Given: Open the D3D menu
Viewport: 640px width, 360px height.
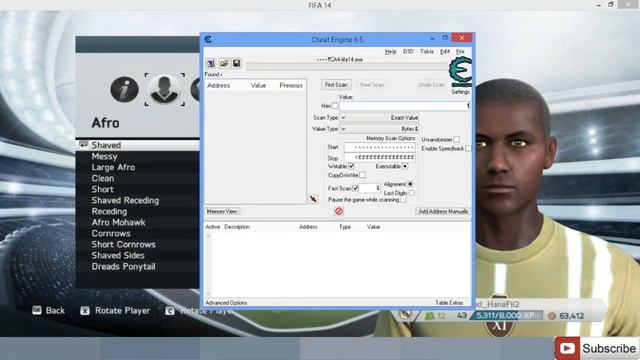Looking at the screenshot, I should click(x=408, y=51).
